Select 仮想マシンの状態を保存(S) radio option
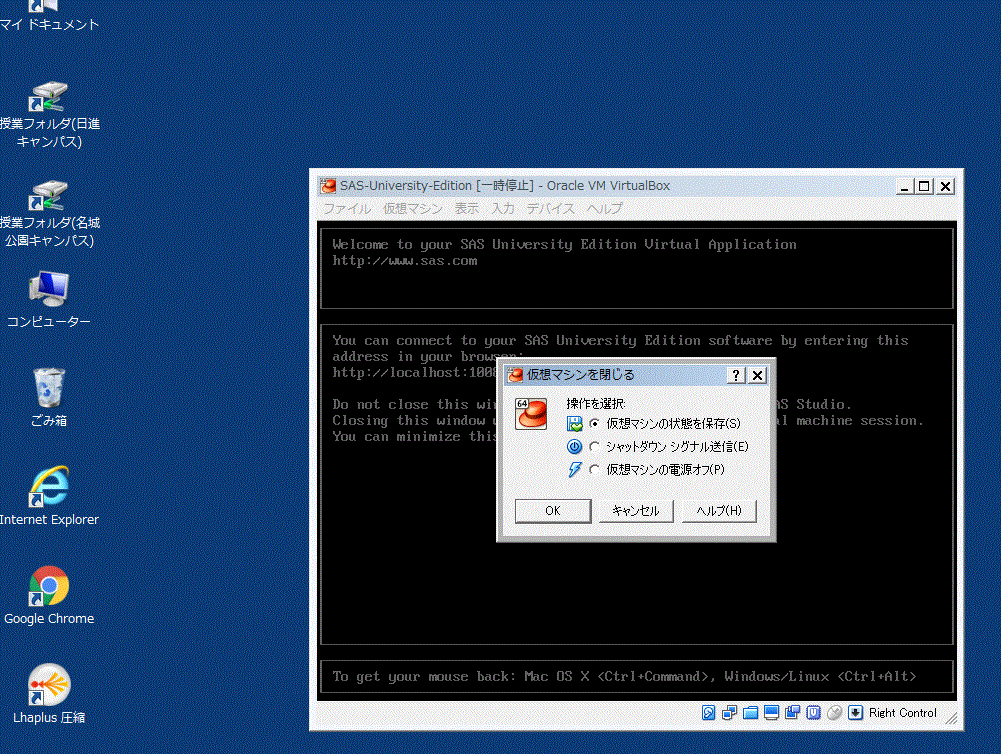The width and height of the screenshot is (1001, 754). click(x=665, y=423)
